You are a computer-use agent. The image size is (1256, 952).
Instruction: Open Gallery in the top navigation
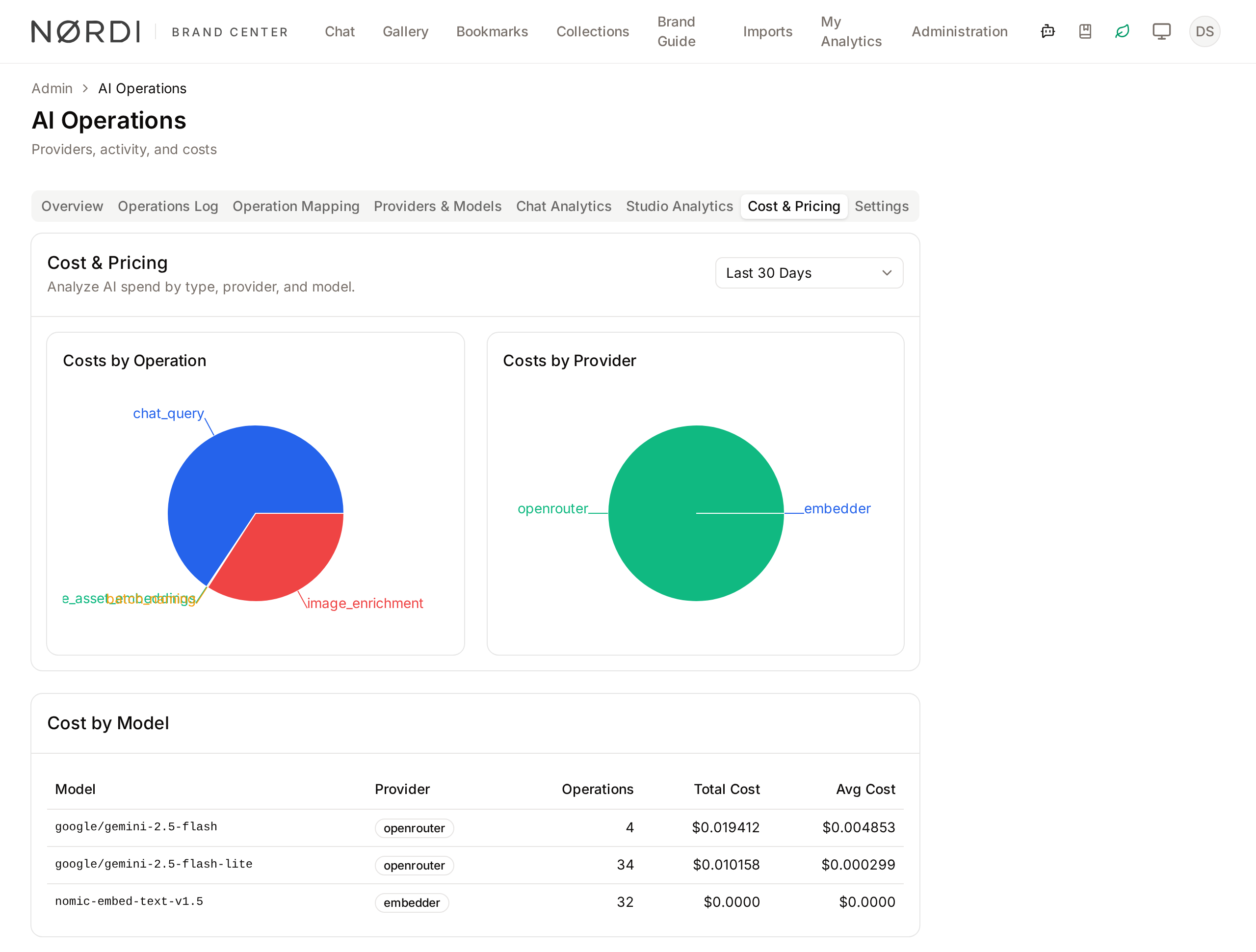click(x=405, y=31)
